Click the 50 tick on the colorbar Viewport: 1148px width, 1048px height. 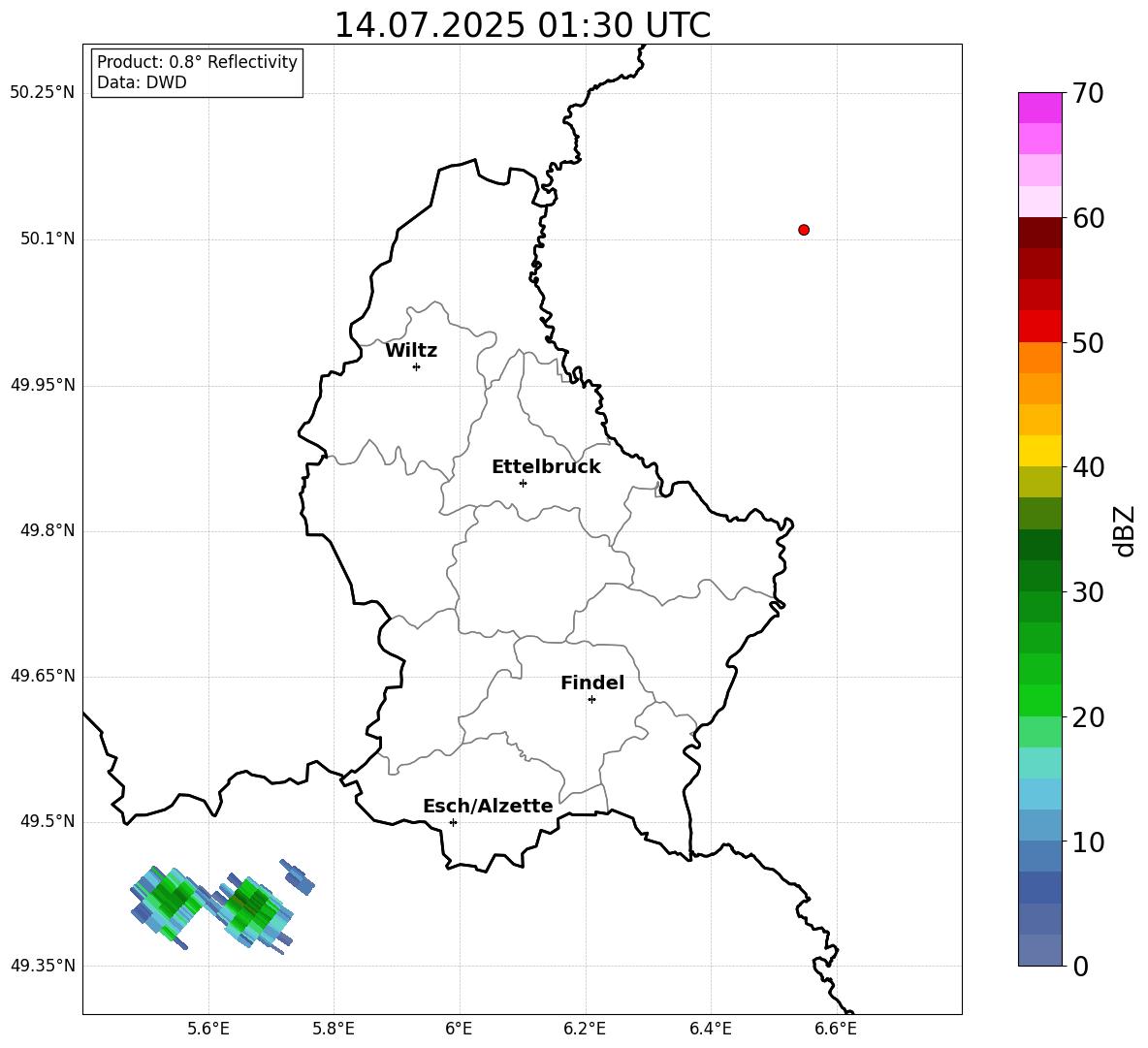tap(1087, 343)
